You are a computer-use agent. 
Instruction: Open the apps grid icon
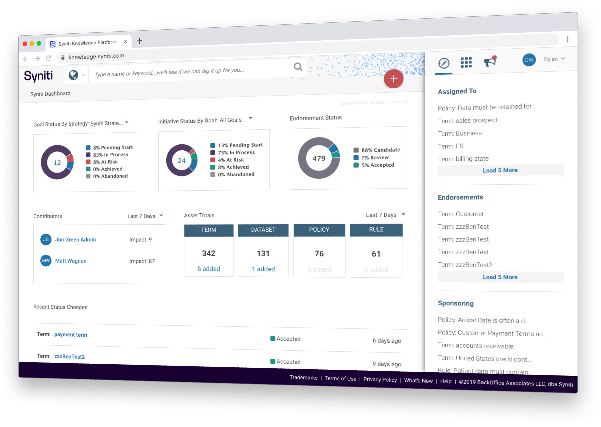pos(467,62)
